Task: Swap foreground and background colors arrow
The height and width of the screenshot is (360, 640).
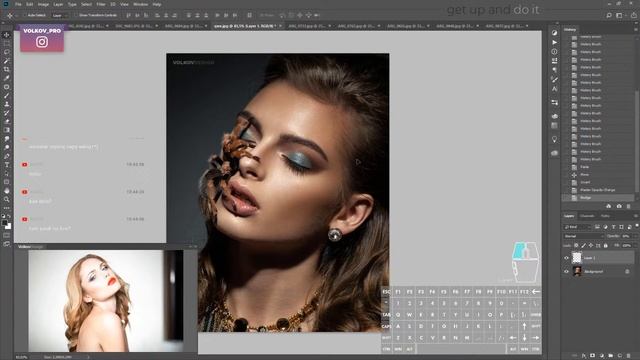Action: click(10, 216)
